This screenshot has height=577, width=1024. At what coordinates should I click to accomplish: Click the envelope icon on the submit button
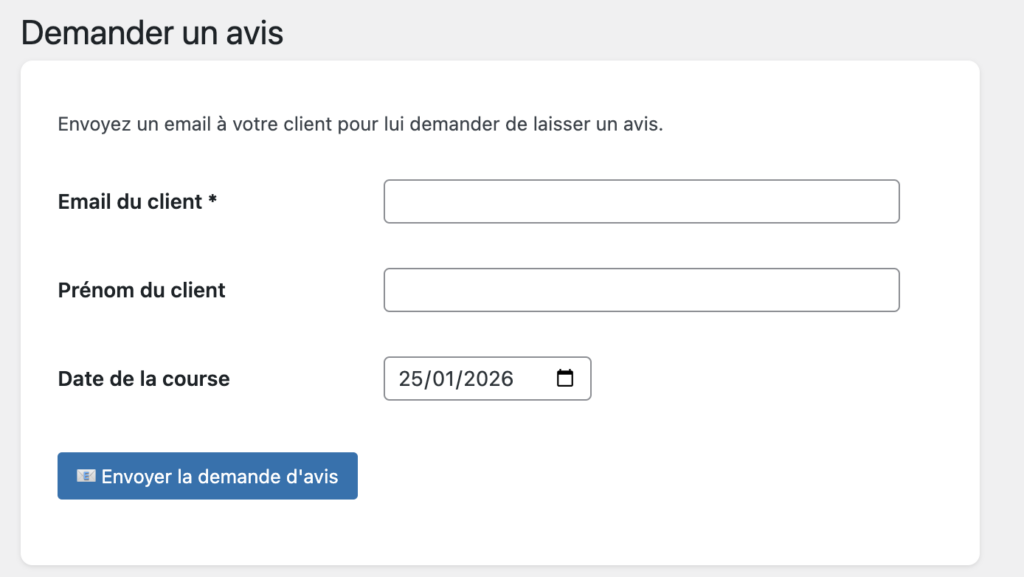[85, 475]
